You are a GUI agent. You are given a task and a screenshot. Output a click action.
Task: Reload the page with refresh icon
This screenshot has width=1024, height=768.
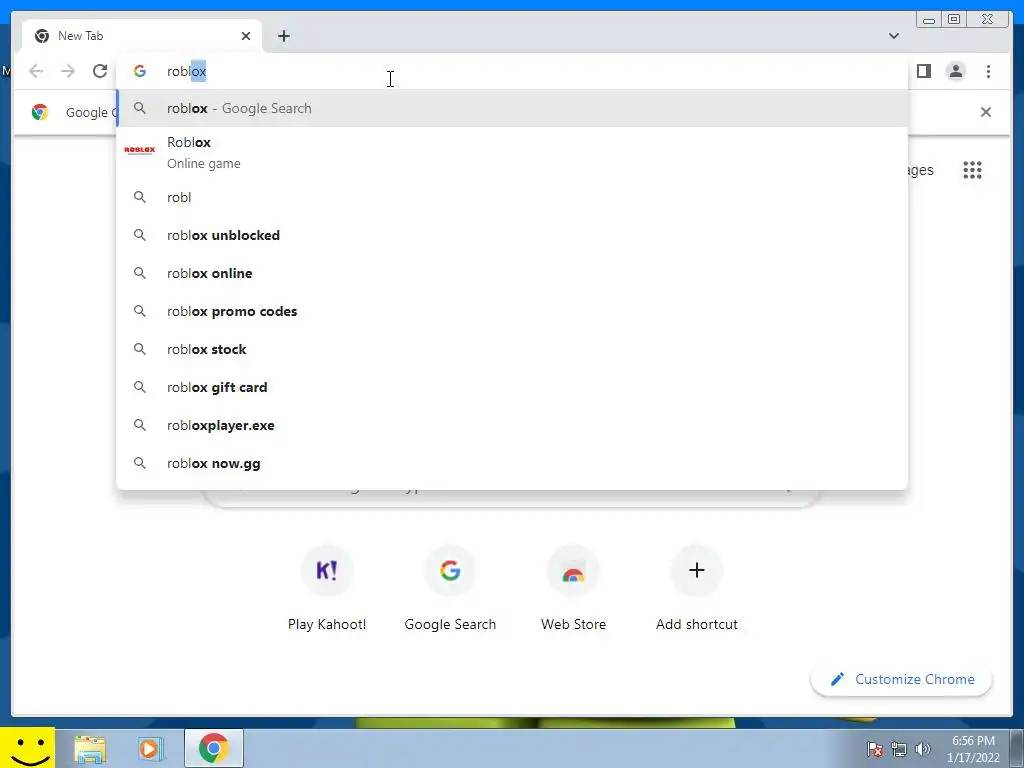99,71
